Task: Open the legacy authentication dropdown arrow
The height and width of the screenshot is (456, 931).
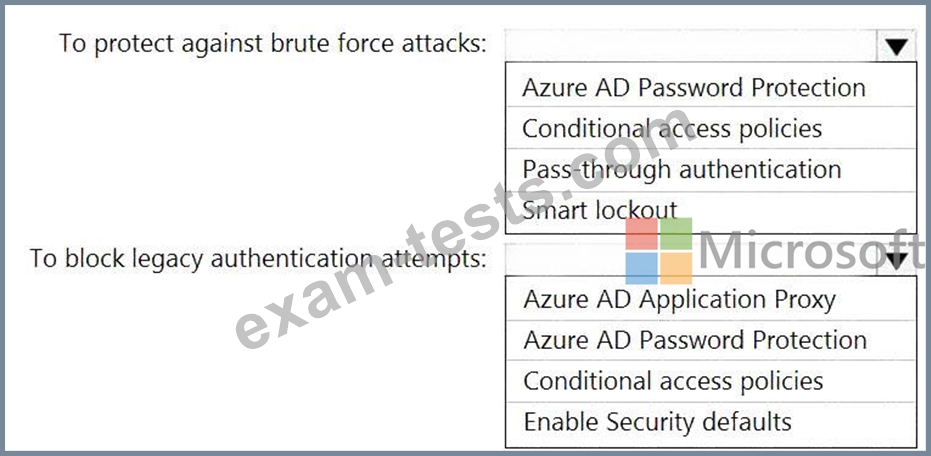Action: click(896, 259)
